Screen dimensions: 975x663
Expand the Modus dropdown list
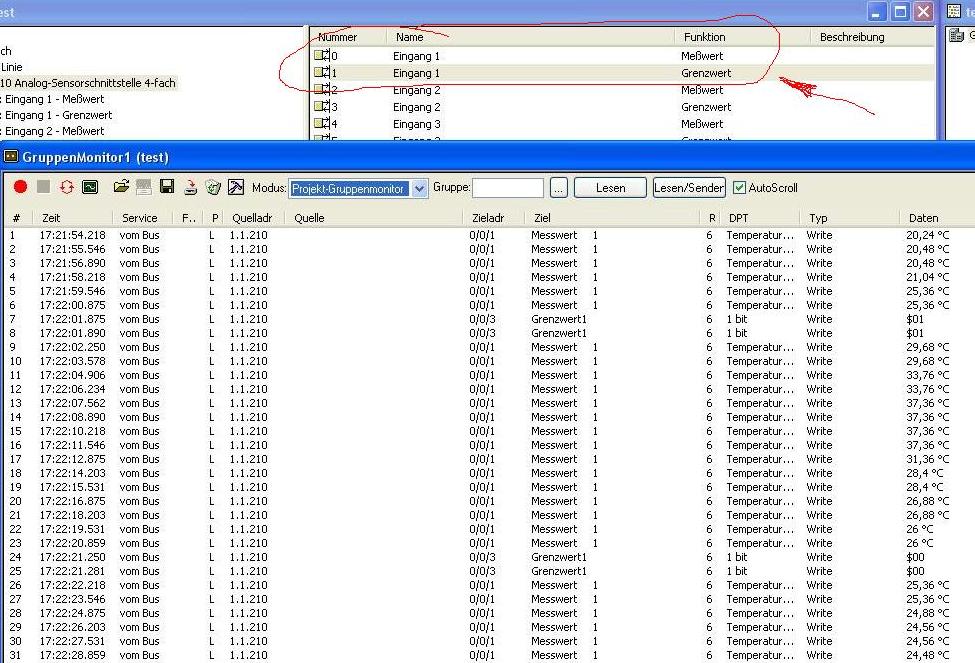coord(419,188)
